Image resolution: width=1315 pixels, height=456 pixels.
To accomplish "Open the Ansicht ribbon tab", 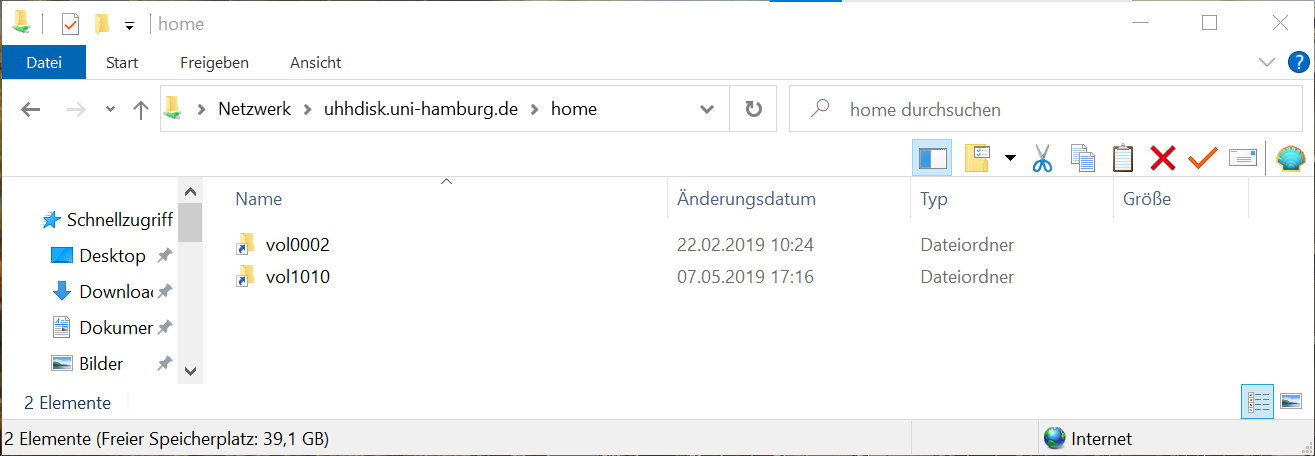I will [315, 62].
